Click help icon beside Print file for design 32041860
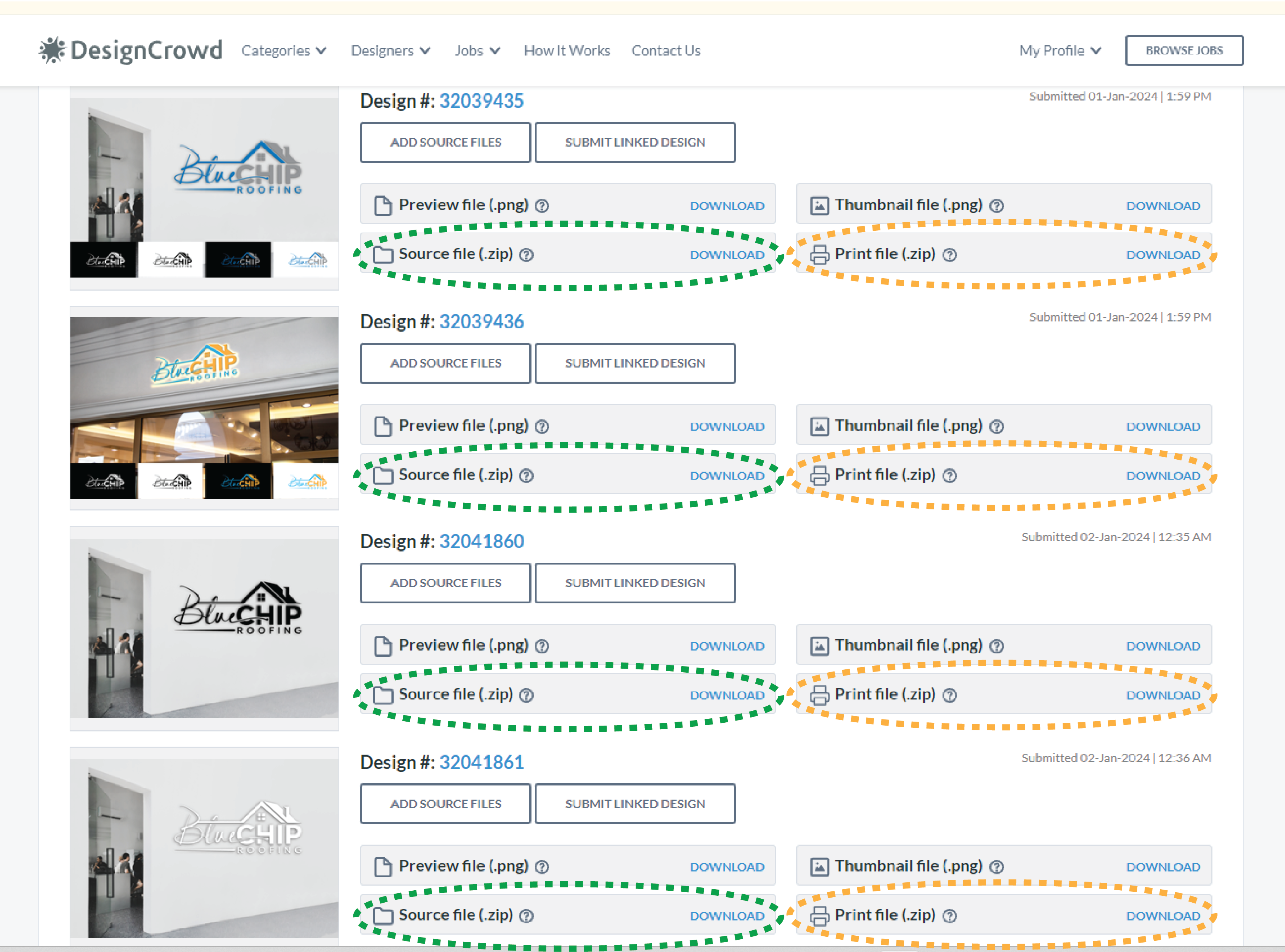 tap(950, 695)
